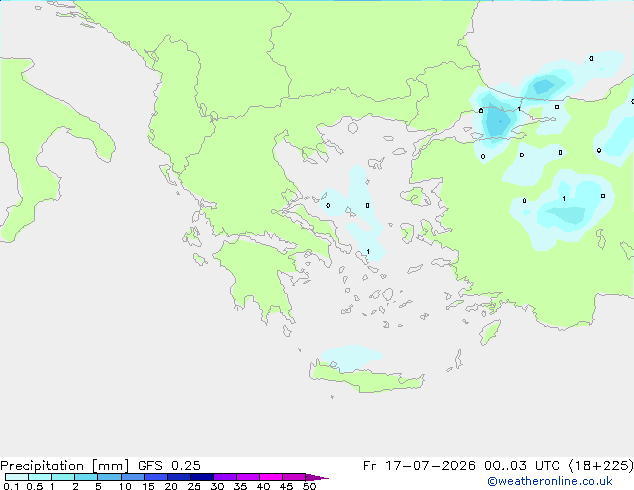Click the 1–2 mm legend swatch

coord(63,477)
